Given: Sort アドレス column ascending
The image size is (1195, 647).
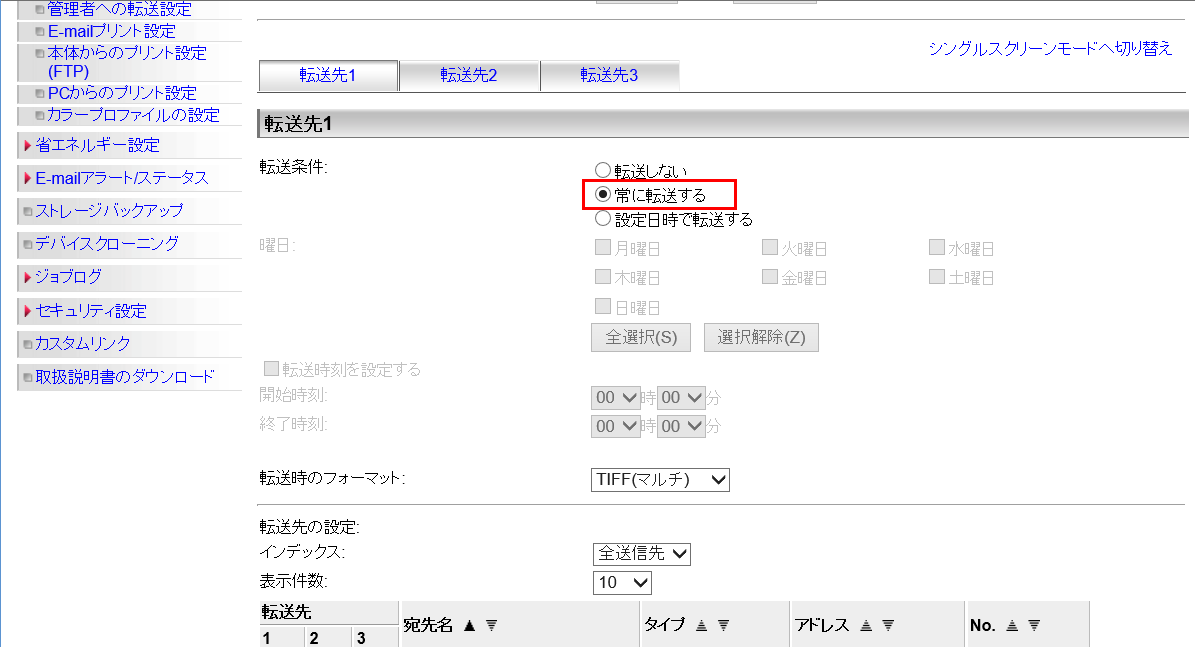Looking at the screenshot, I should pyautogui.click(x=865, y=625).
